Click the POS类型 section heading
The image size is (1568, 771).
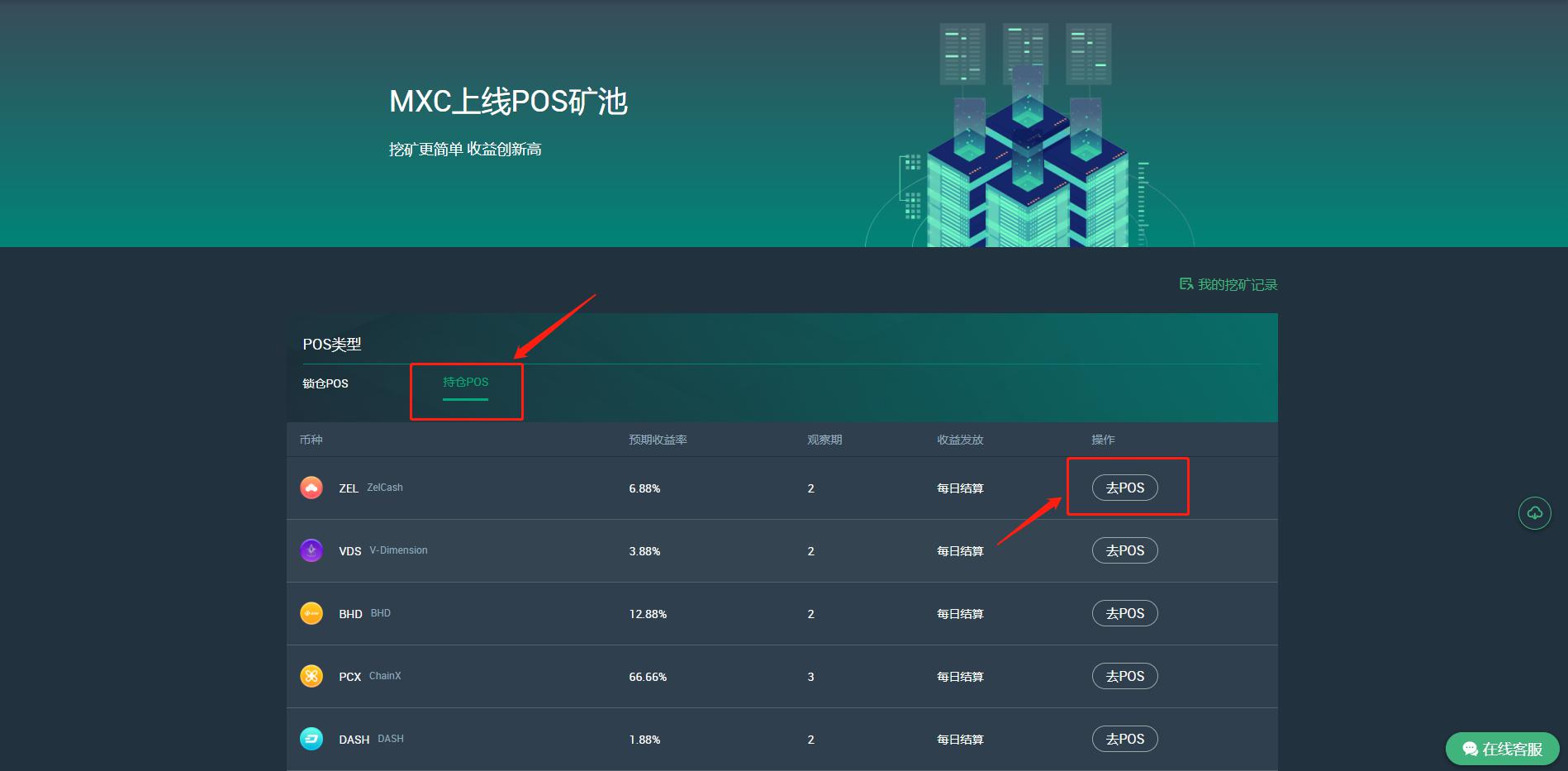click(x=332, y=345)
